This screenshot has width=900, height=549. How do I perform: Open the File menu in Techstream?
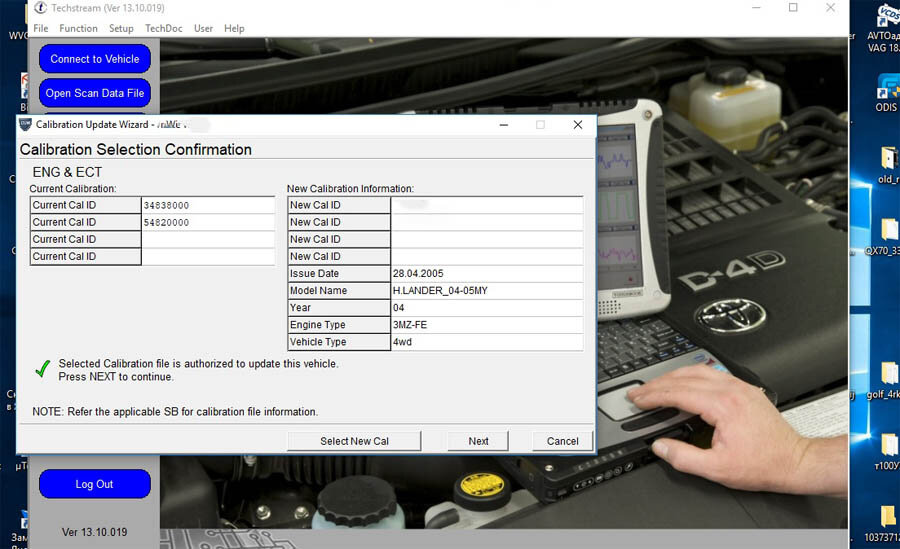click(41, 28)
